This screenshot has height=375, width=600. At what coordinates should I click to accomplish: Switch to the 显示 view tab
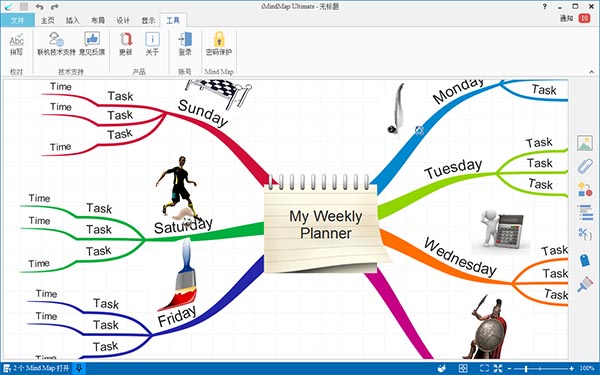(148, 20)
